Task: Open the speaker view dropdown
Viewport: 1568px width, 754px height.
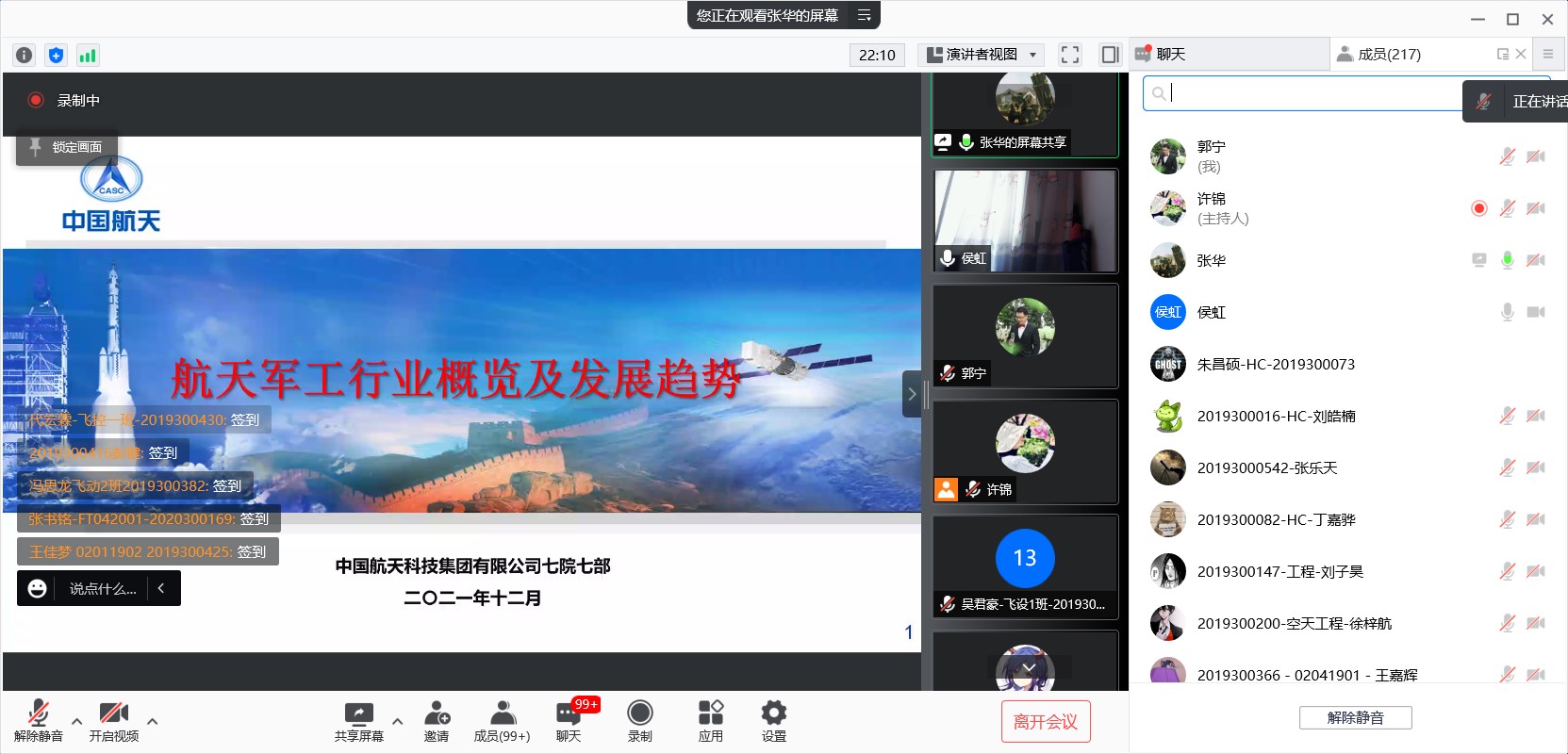Action: click(x=981, y=55)
